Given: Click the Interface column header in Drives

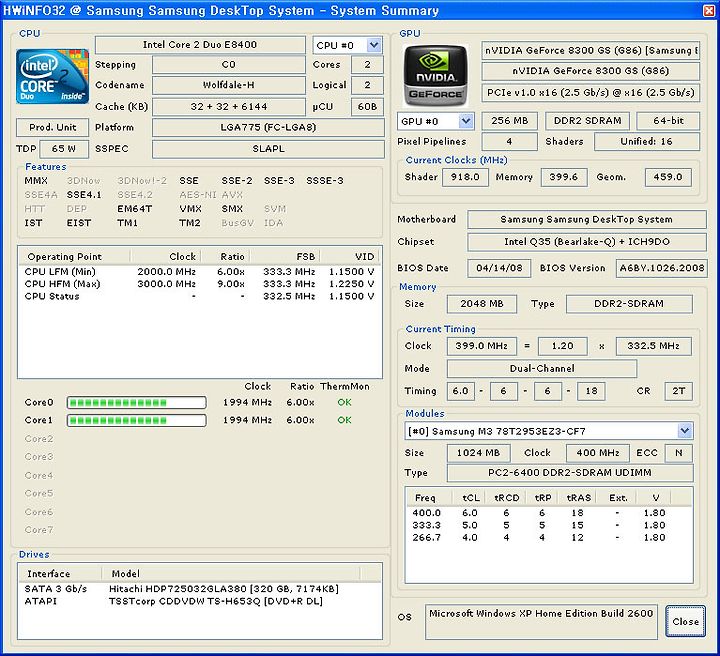Looking at the screenshot, I should (x=60, y=573).
